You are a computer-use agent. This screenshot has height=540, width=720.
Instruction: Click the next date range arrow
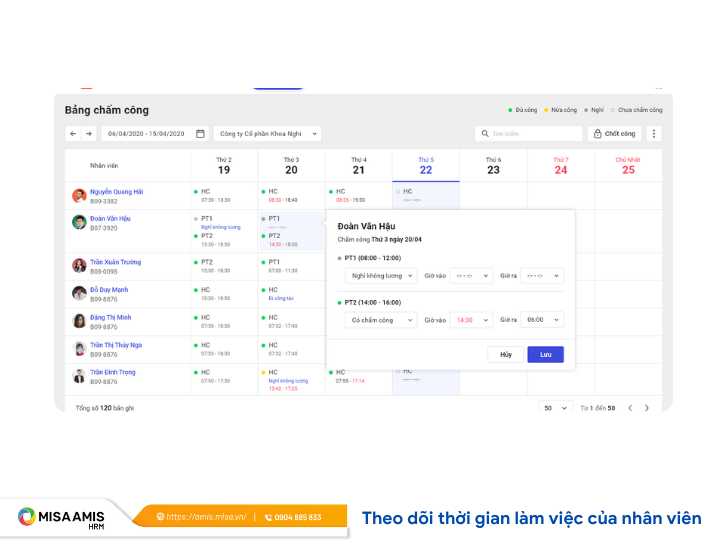(88, 133)
